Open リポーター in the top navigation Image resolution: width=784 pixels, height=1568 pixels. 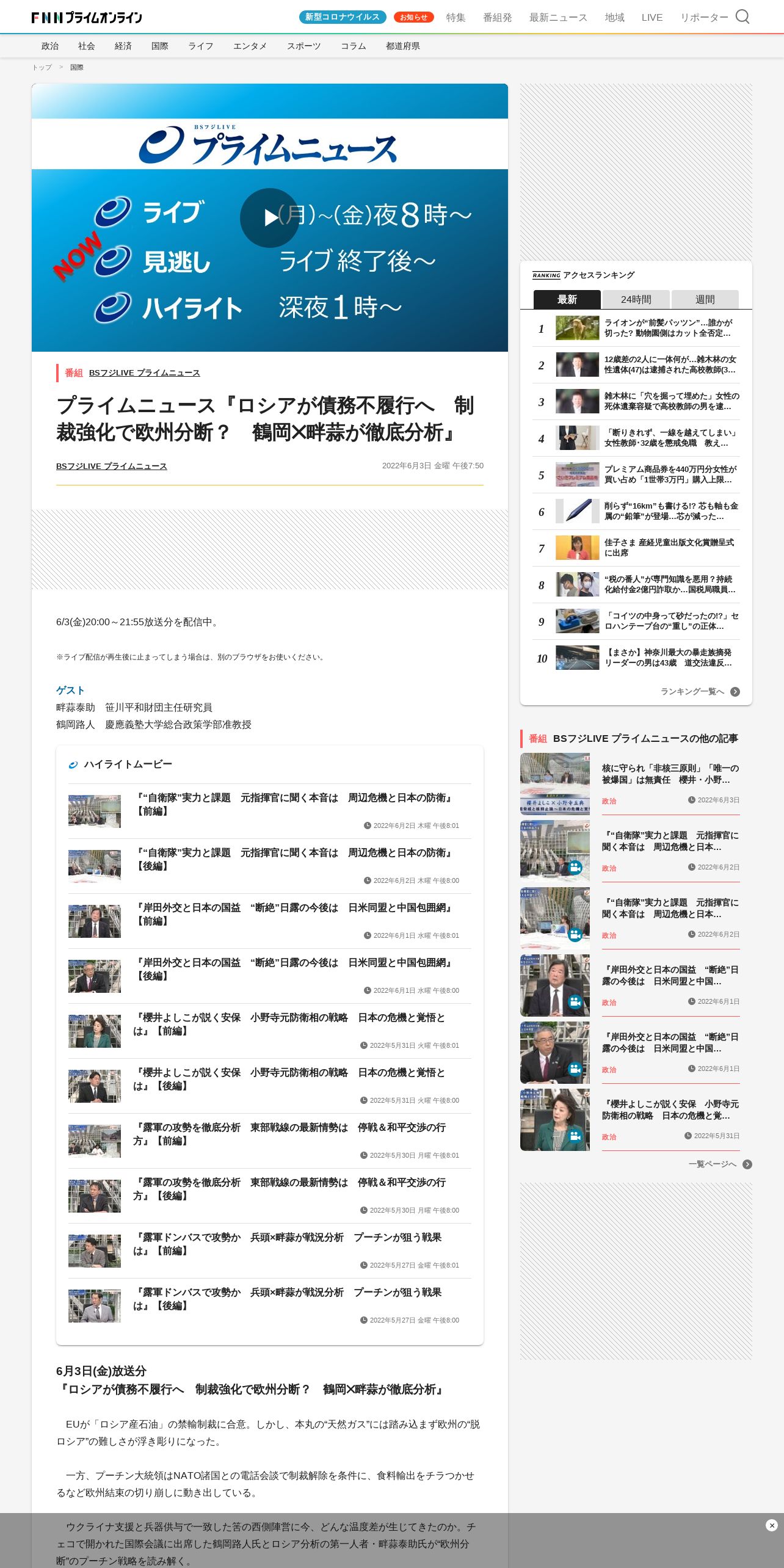pos(705,17)
